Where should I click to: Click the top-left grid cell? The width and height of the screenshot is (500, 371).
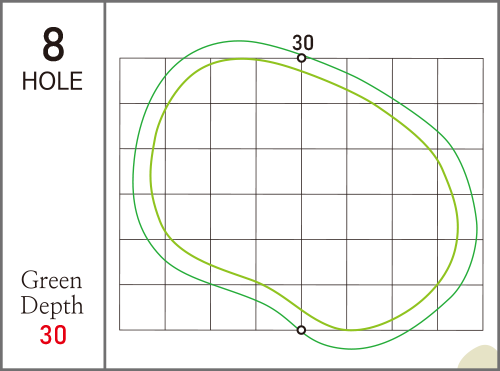click(x=143, y=81)
